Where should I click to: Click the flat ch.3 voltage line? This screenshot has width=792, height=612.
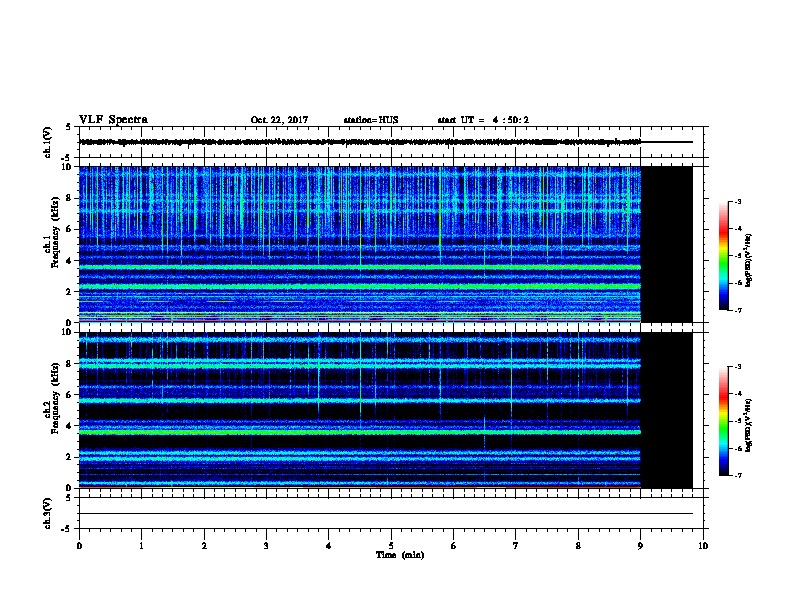click(386, 514)
